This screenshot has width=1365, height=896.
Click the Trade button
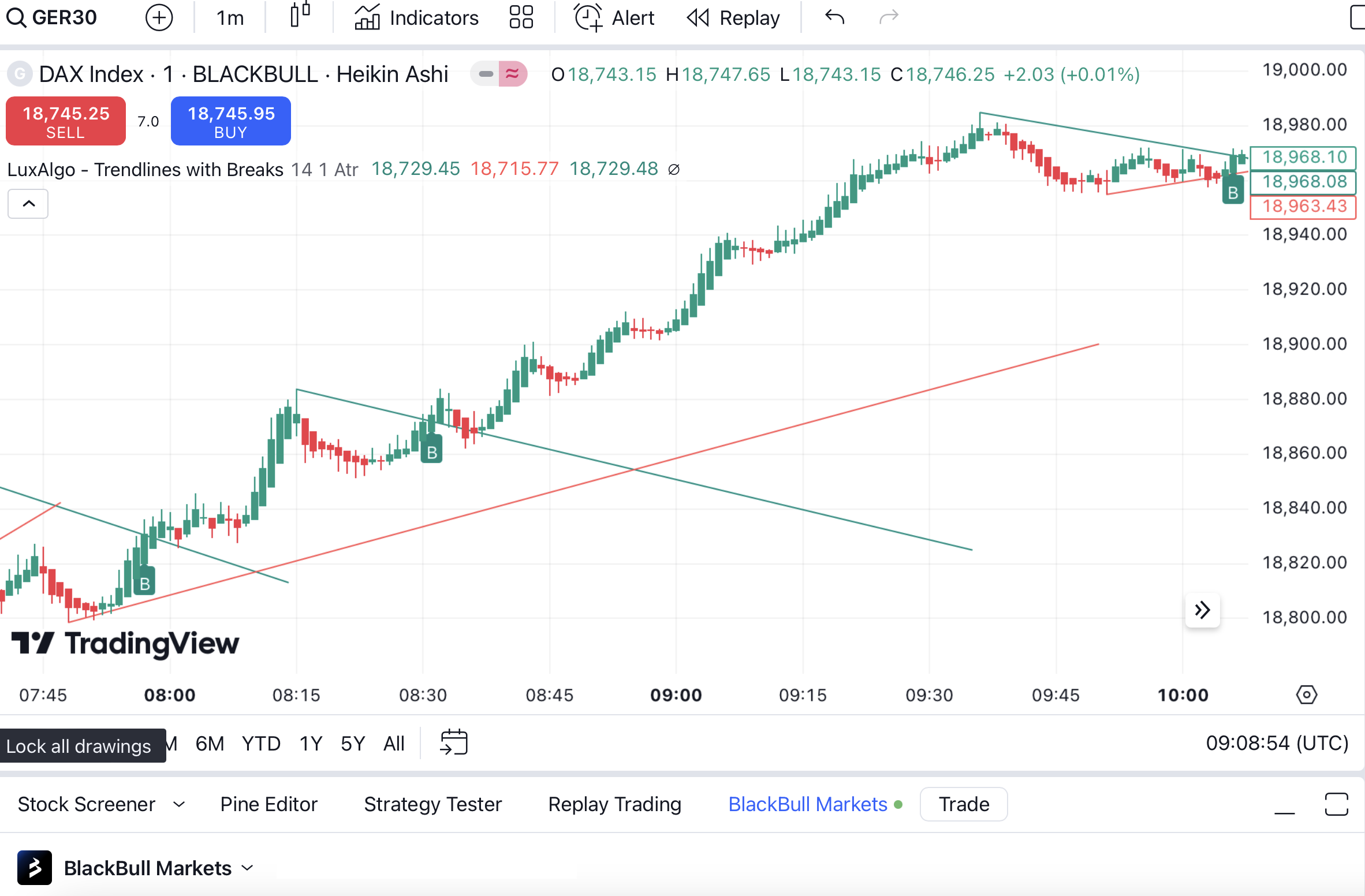964,804
